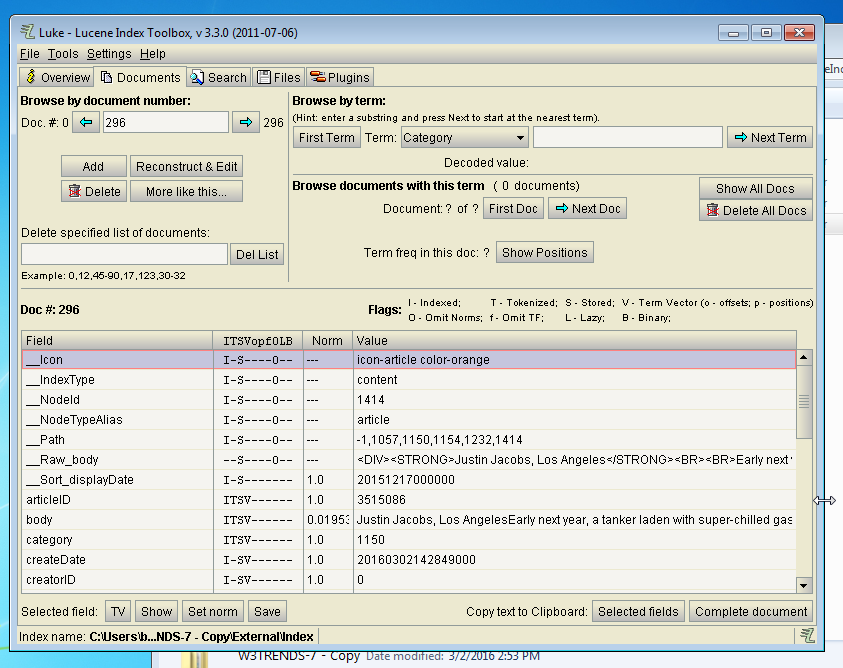This screenshot has height=668, width=843.
Task: Select the __Icon field row
Action: tap(409, 360)
